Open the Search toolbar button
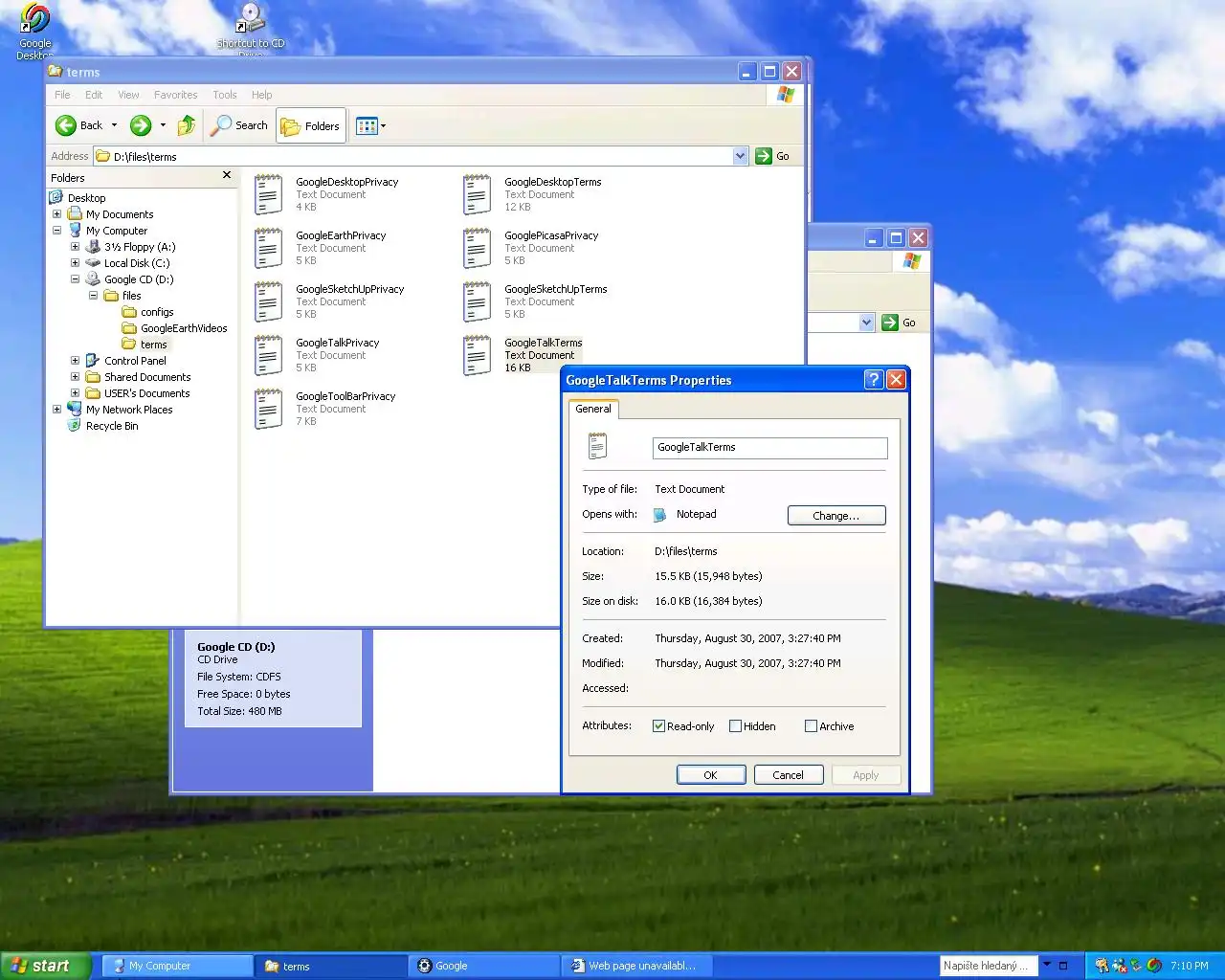Screen dimensions: 1225x980 coord(240,125)
